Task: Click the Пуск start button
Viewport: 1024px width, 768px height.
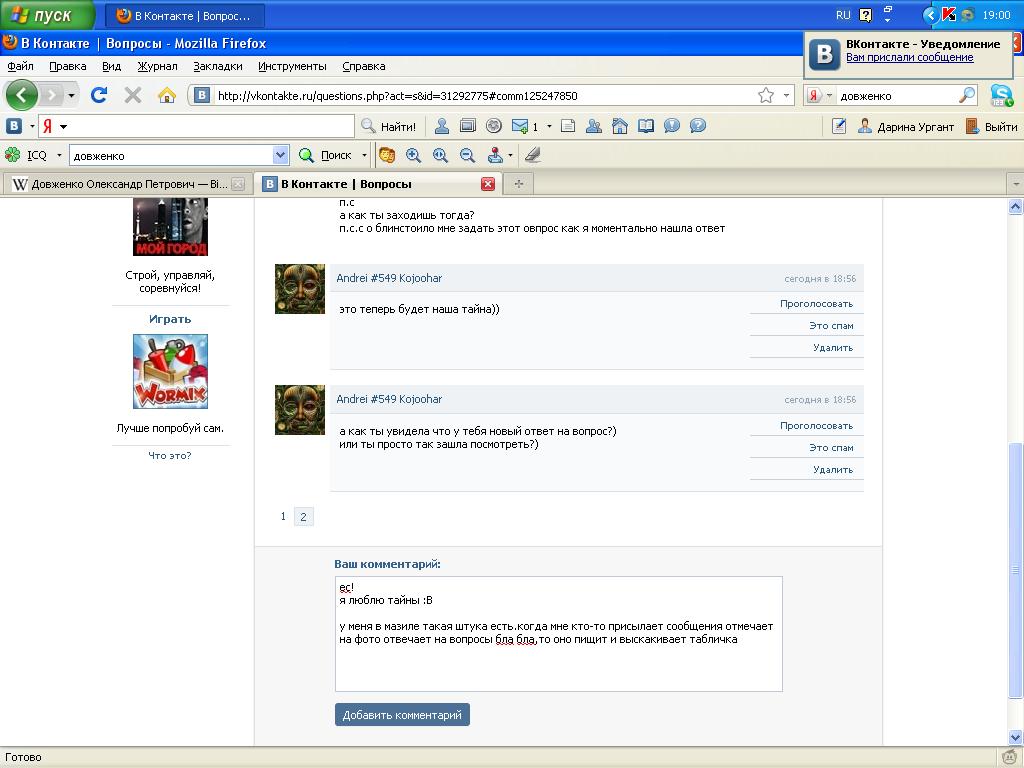Action: [x=47, y=15]
